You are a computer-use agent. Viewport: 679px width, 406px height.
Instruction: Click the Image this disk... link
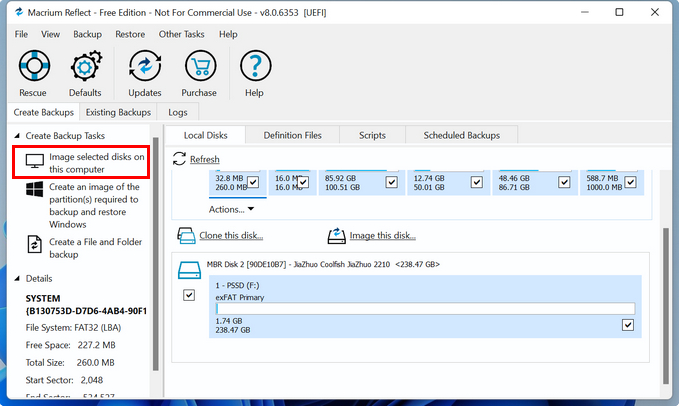(383, 235)
